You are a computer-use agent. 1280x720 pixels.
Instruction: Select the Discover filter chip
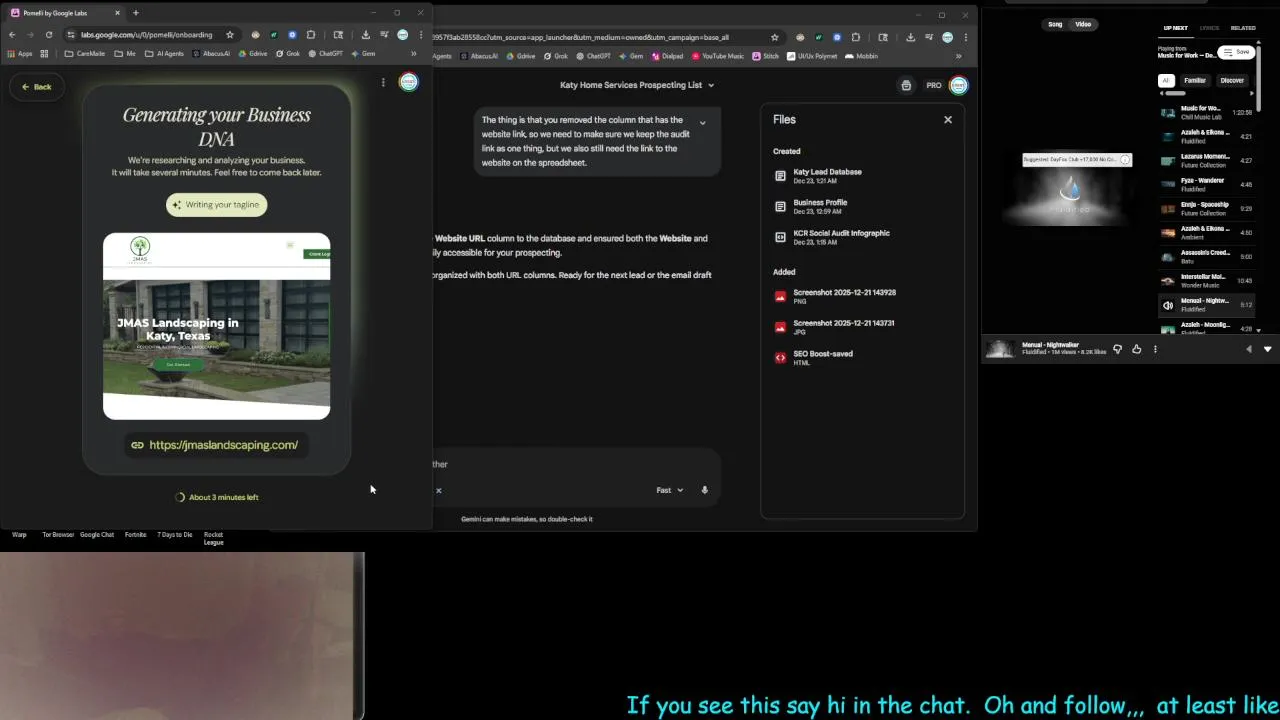pos(1232,80)
